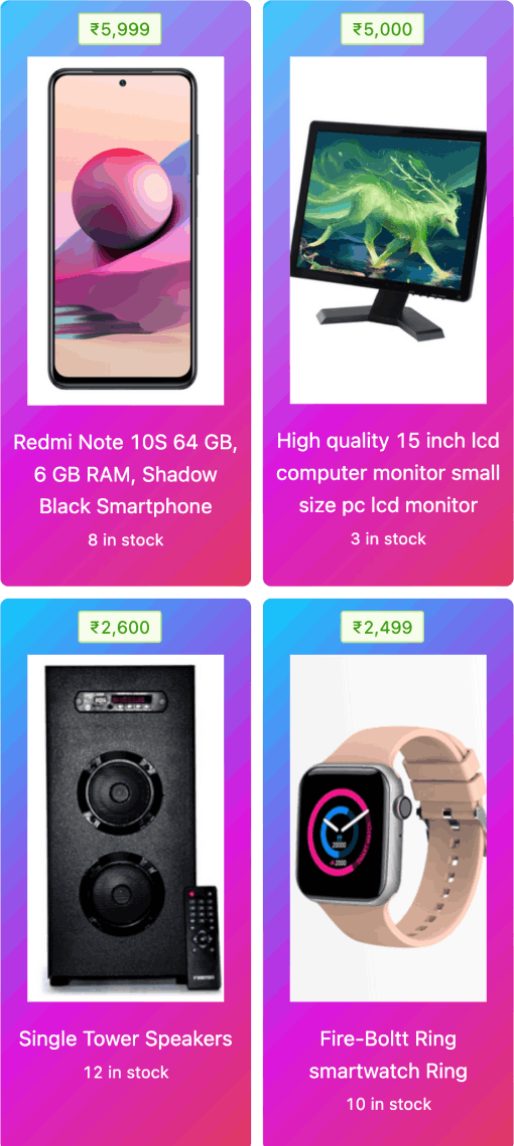
Task: Open the Fire-Boltt Ring smartwatch image
Action: (x=388, y=828)
